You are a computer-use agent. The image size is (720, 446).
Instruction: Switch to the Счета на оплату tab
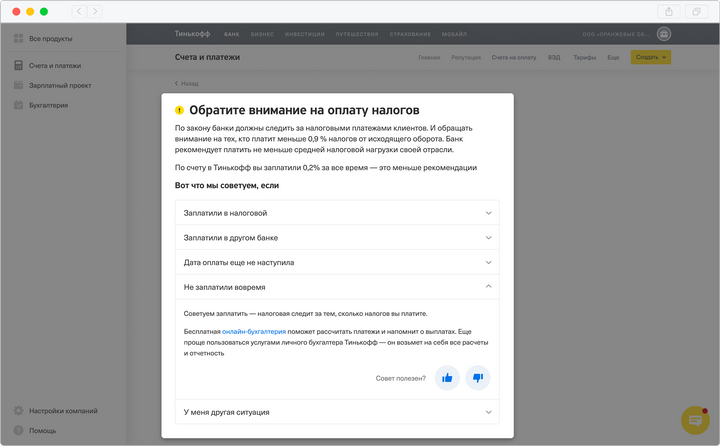(514, 57)
